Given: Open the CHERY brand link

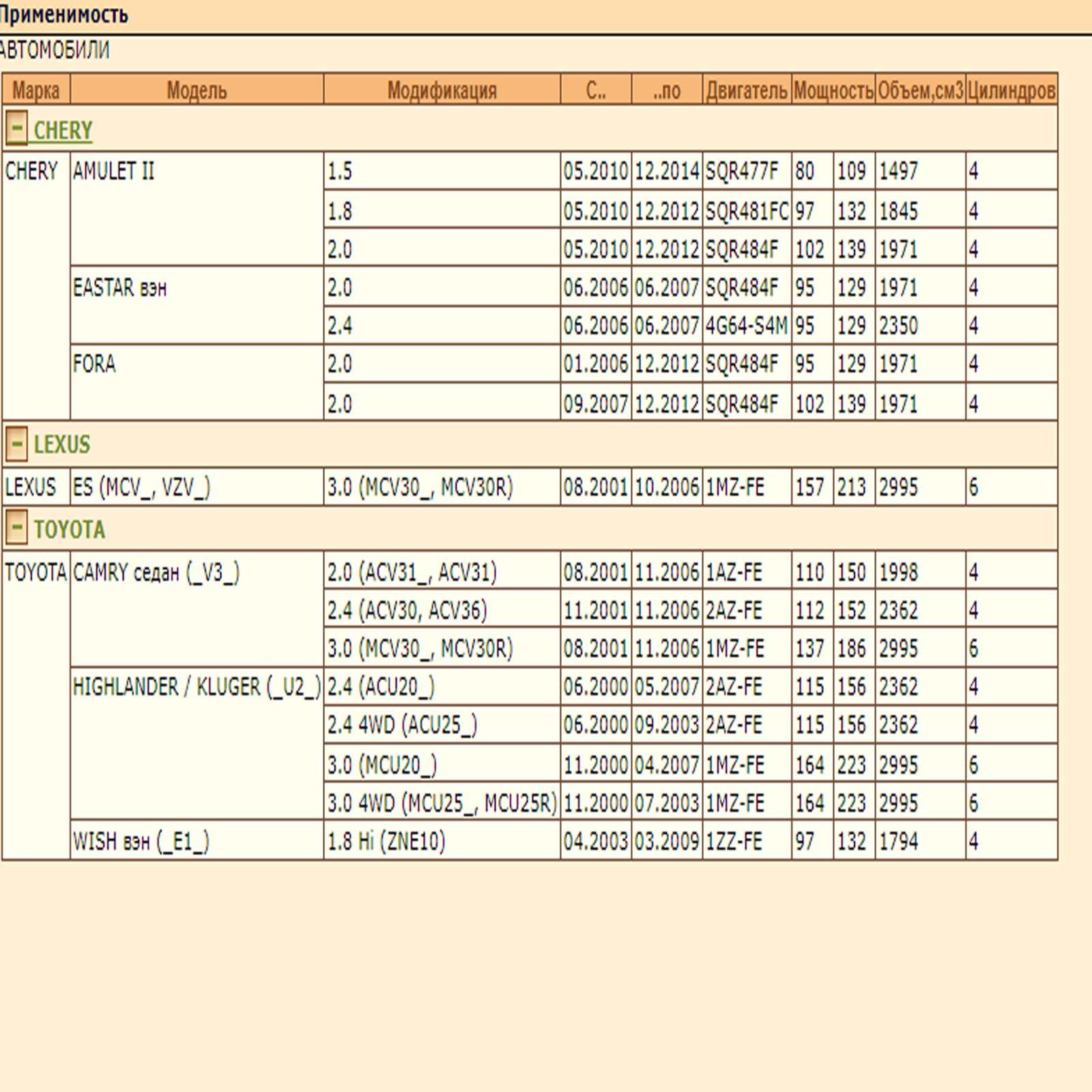Looking at the screenshot, I should [63, 130].
